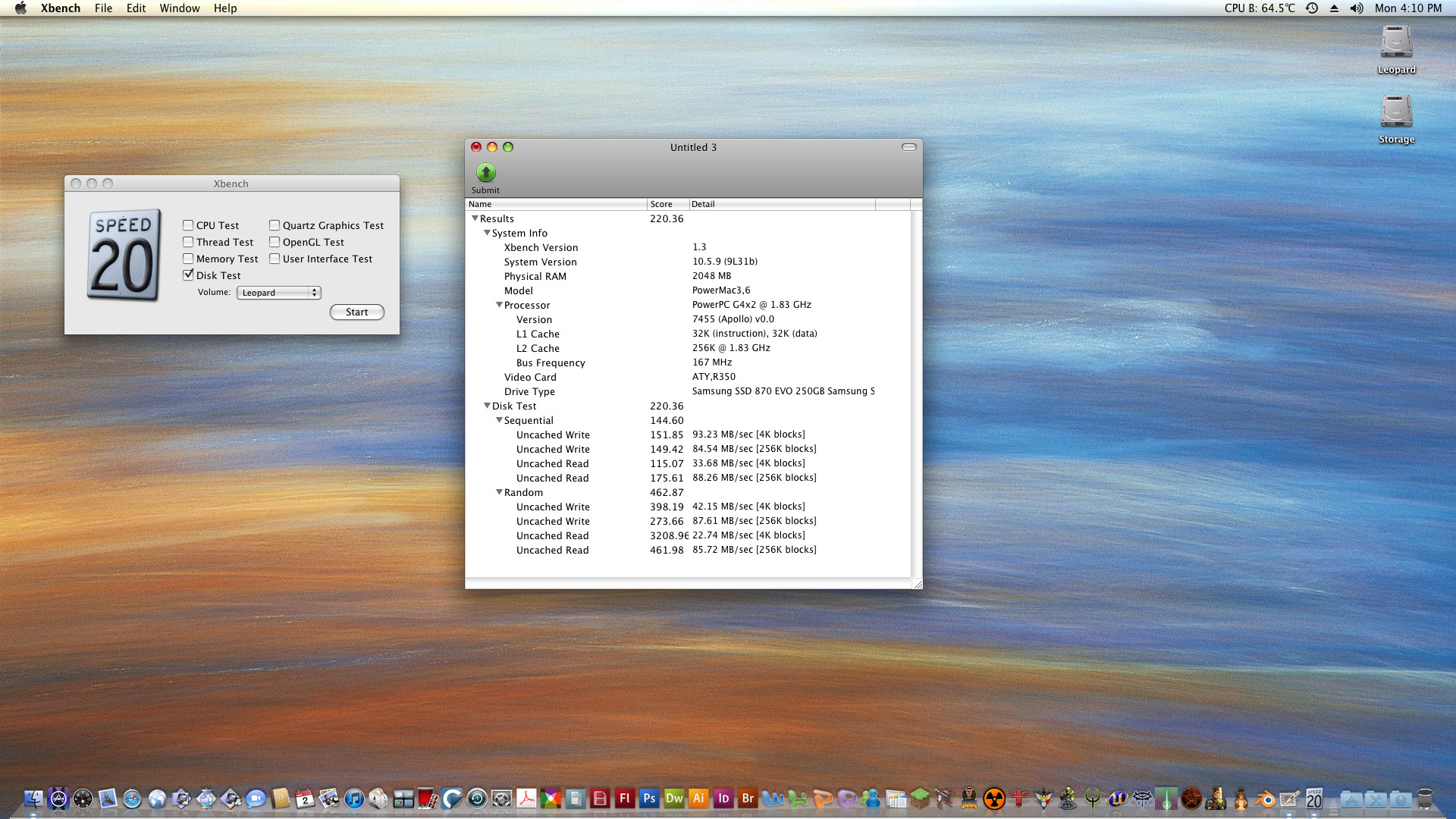Launch Adobe Illustrator from the dock
The width and height of the screenshot is (1456, 819).
[698, 799]
